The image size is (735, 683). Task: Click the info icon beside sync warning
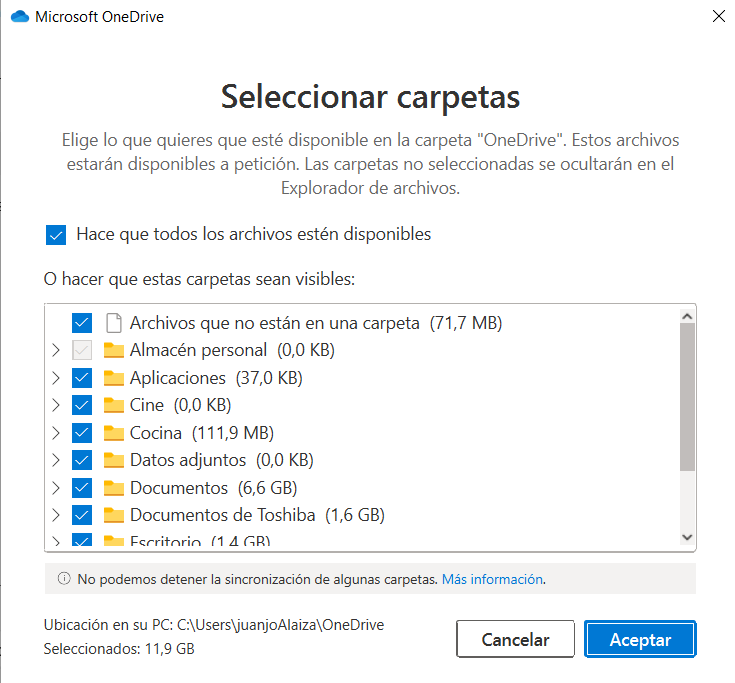[x=64, y=578]
